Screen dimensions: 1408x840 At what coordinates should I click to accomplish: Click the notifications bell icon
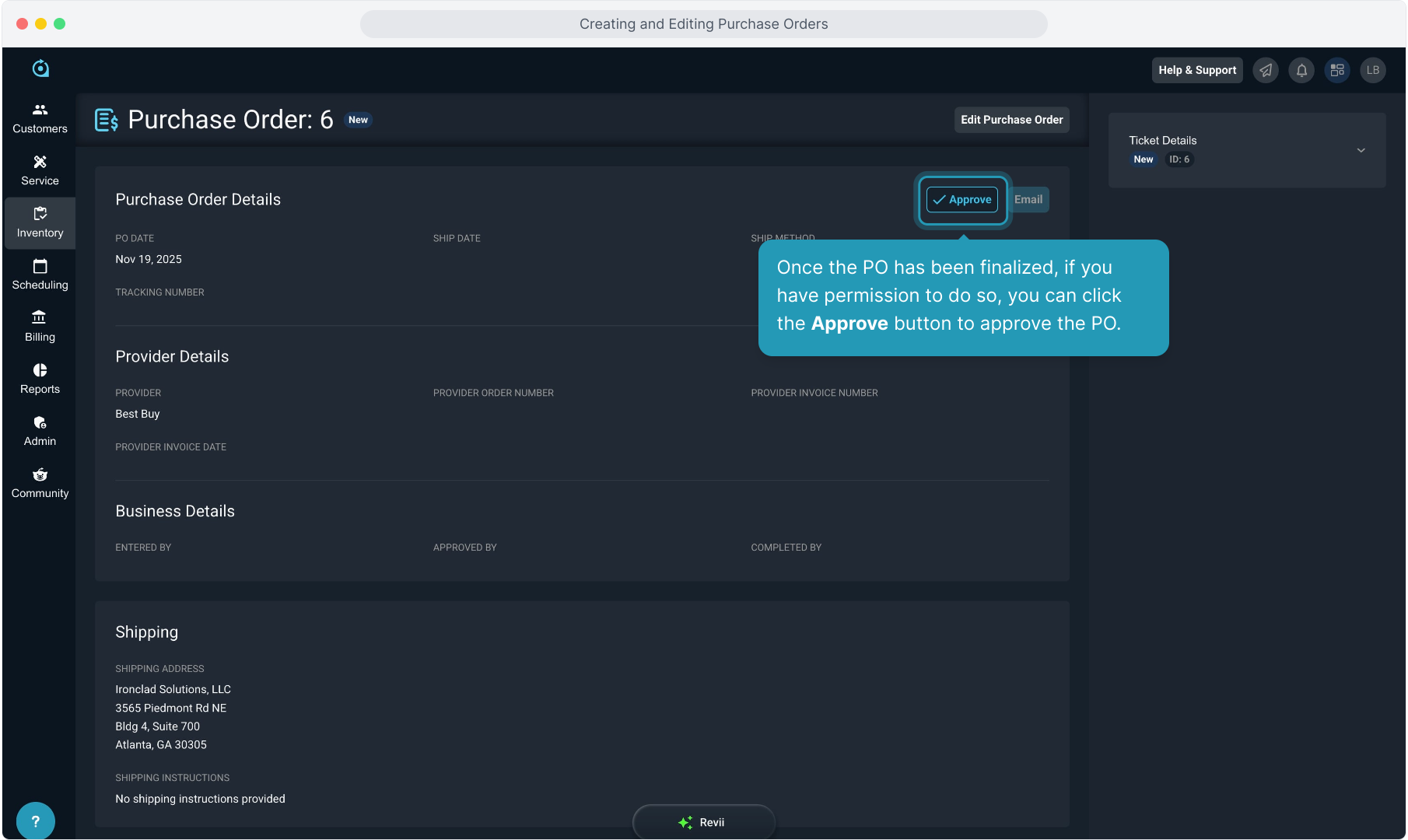(x=1301, y=70)
